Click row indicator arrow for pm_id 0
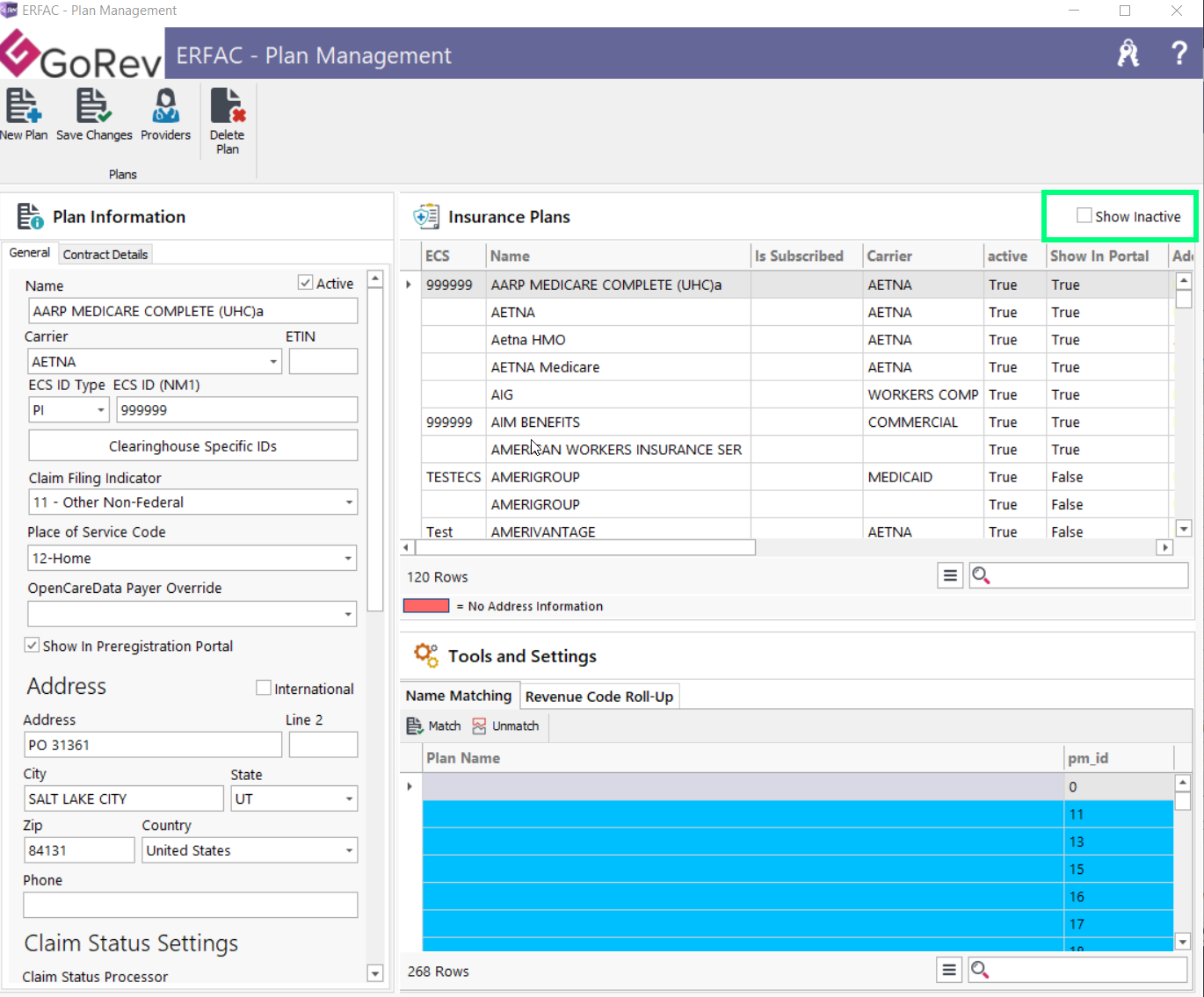 tap(410, 786)
